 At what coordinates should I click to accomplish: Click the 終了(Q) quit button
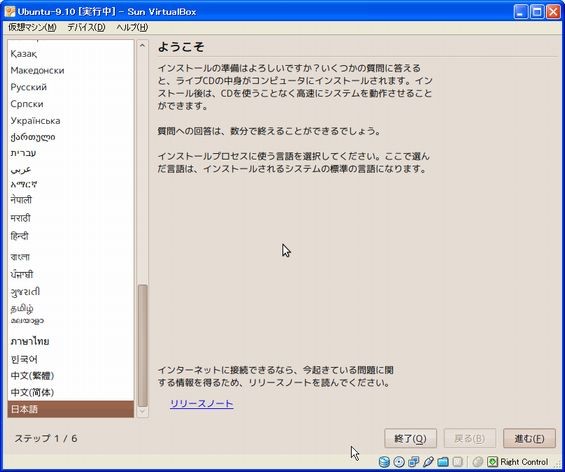tap(410, 438)
